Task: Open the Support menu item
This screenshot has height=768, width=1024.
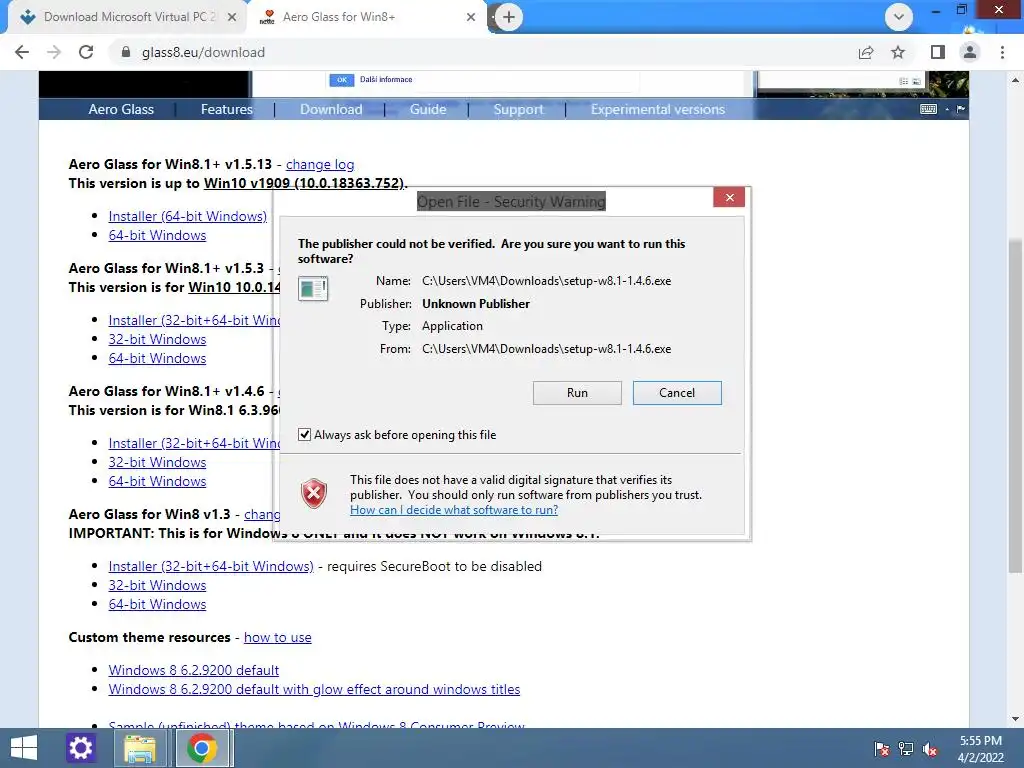Action: [x=518, y=109]
